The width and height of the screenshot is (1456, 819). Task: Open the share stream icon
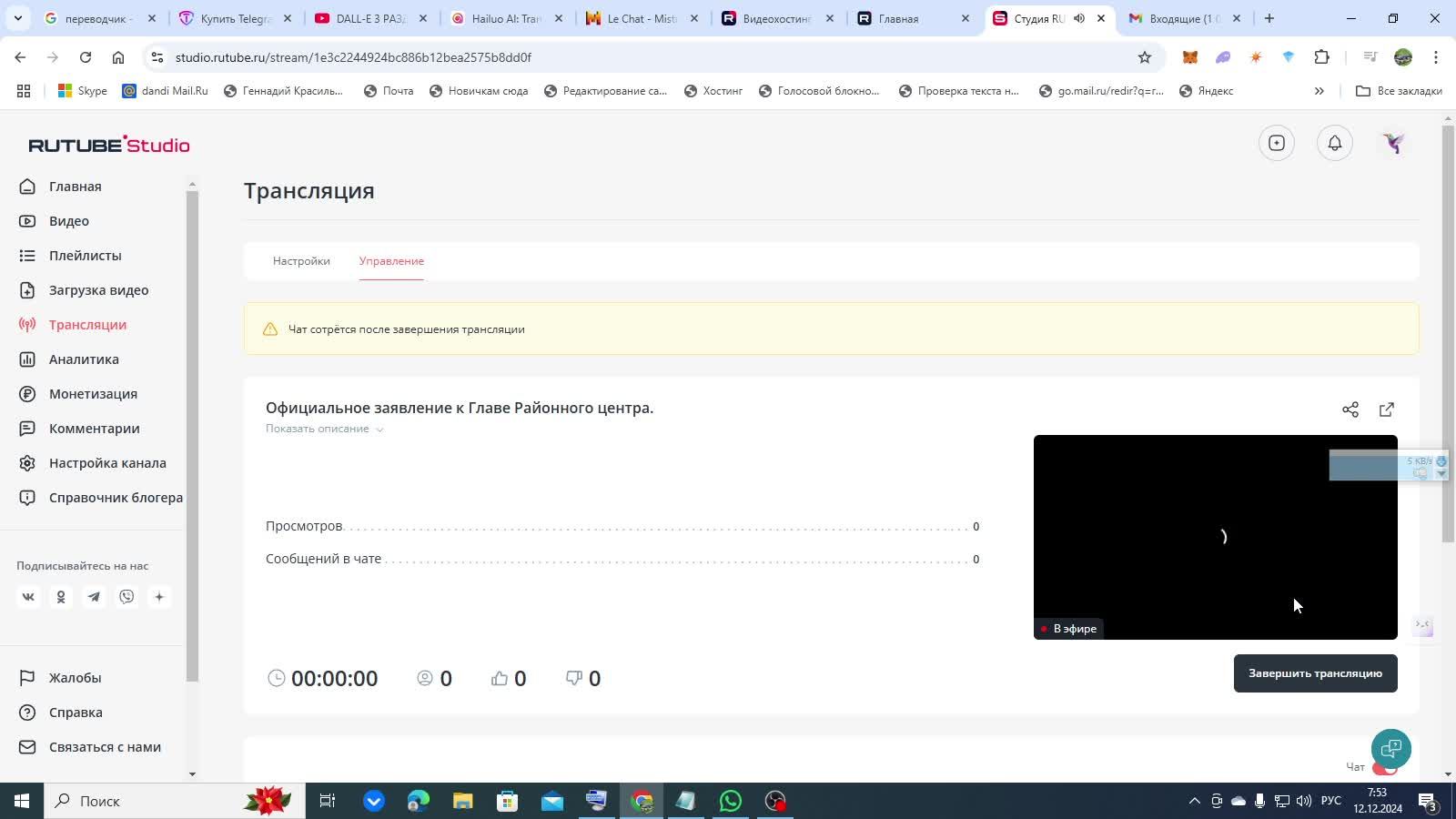1350,409
